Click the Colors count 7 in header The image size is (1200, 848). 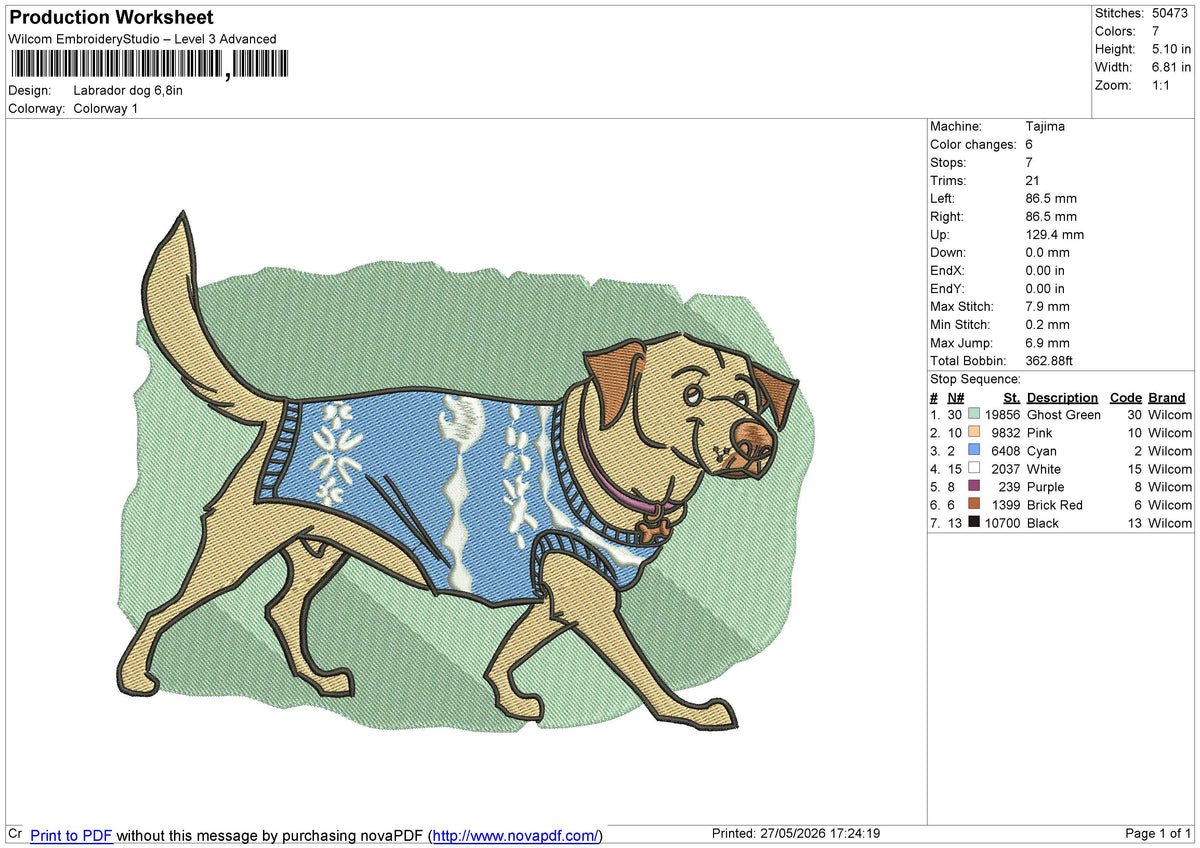[x=1156, y=31]
